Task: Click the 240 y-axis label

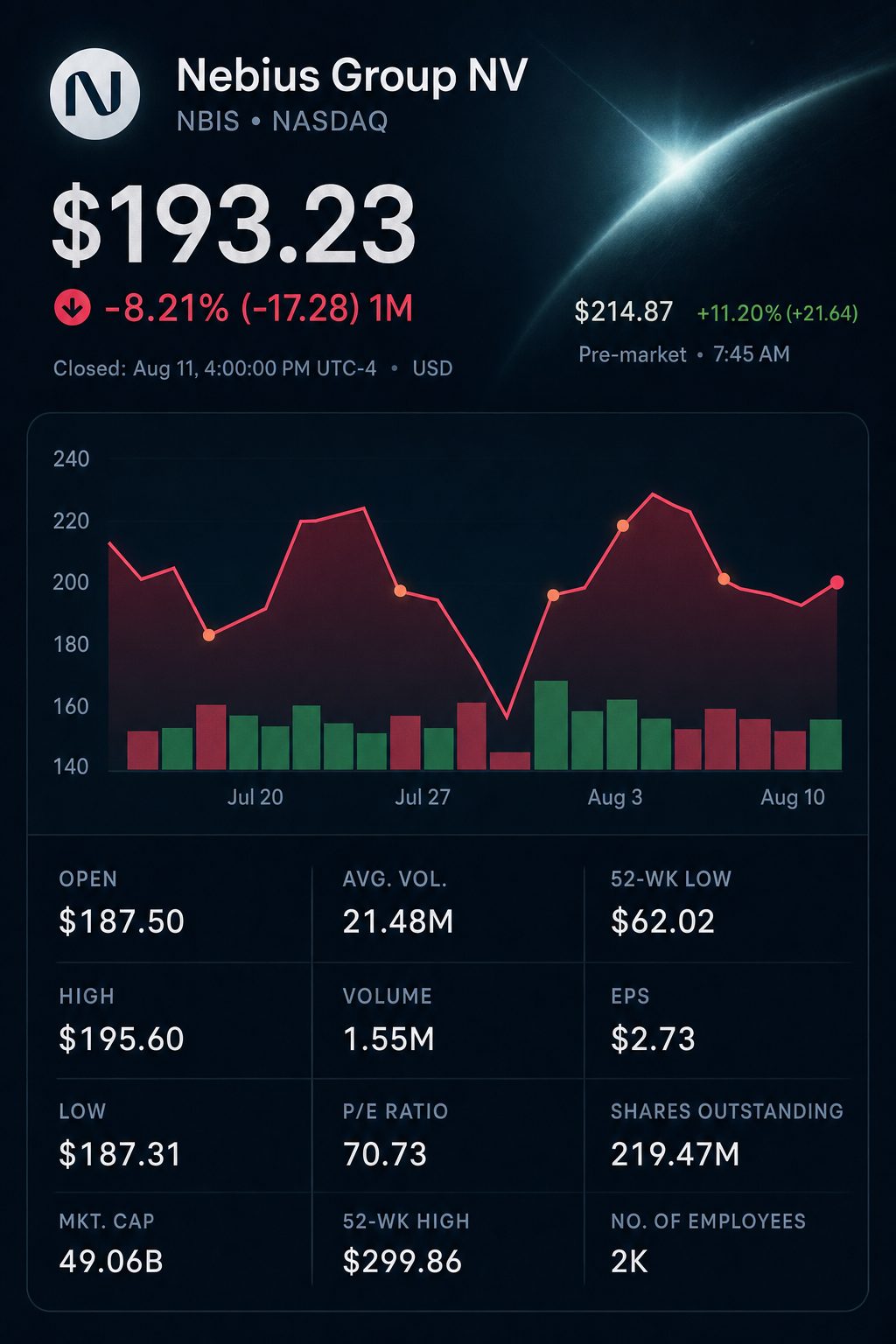Action: point(71,458)
